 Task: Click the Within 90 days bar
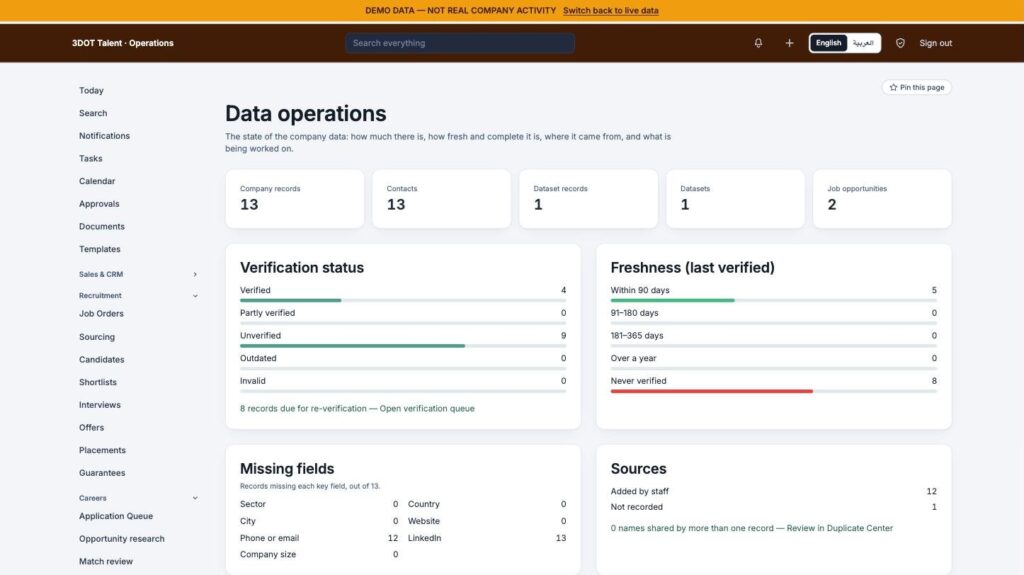[774, 301]
